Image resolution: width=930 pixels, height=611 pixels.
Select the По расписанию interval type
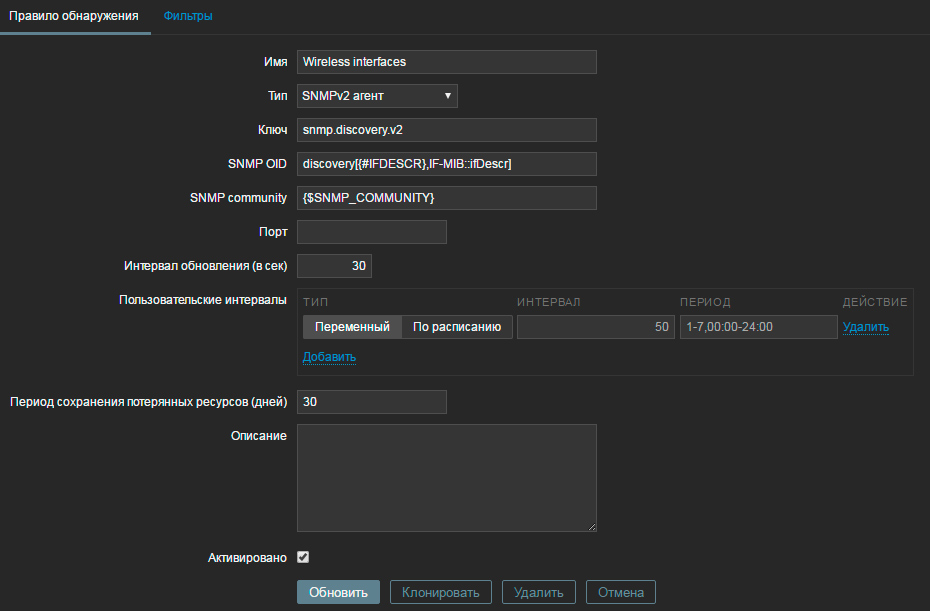(x=457, y=327)
